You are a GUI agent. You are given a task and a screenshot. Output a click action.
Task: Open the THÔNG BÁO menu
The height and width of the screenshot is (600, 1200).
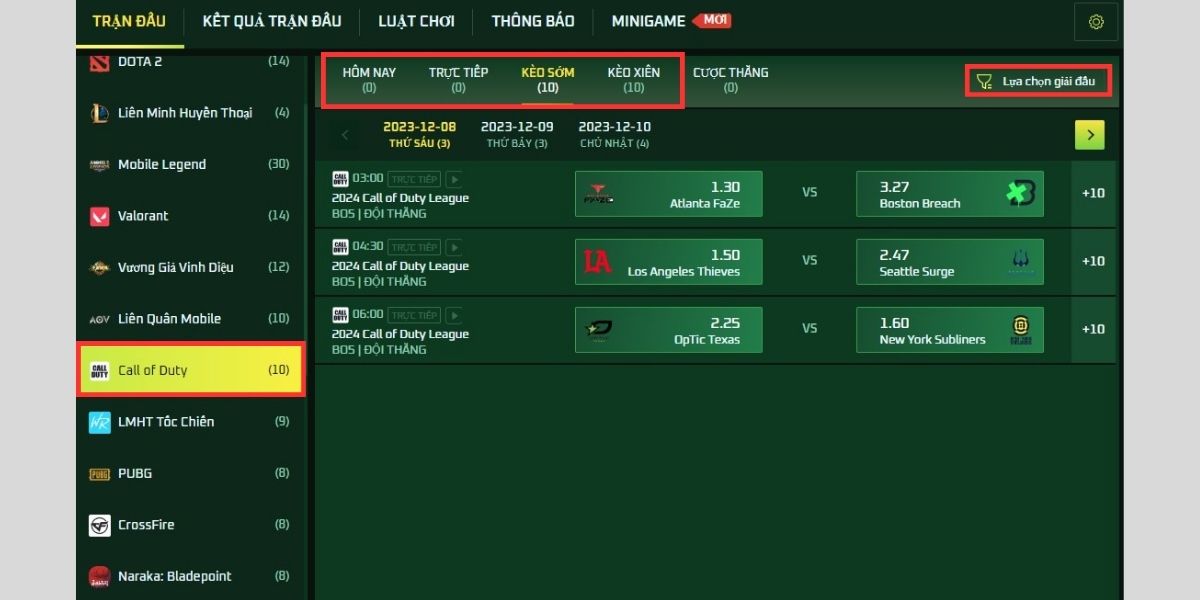(x=533, y=21)
